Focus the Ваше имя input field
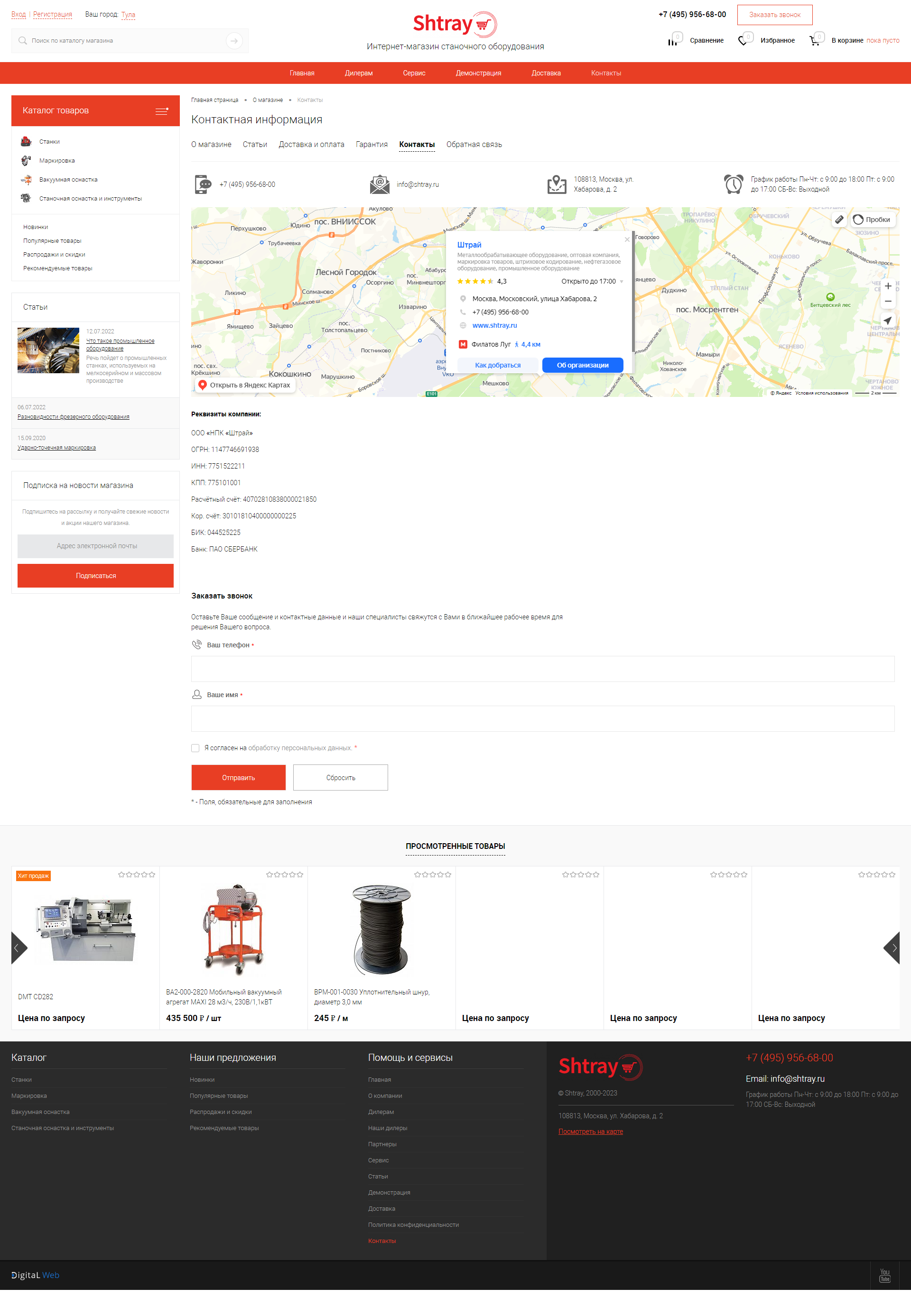Viewport: 911px width, 1316px height. pyautogui.click(x=542, y=719)
